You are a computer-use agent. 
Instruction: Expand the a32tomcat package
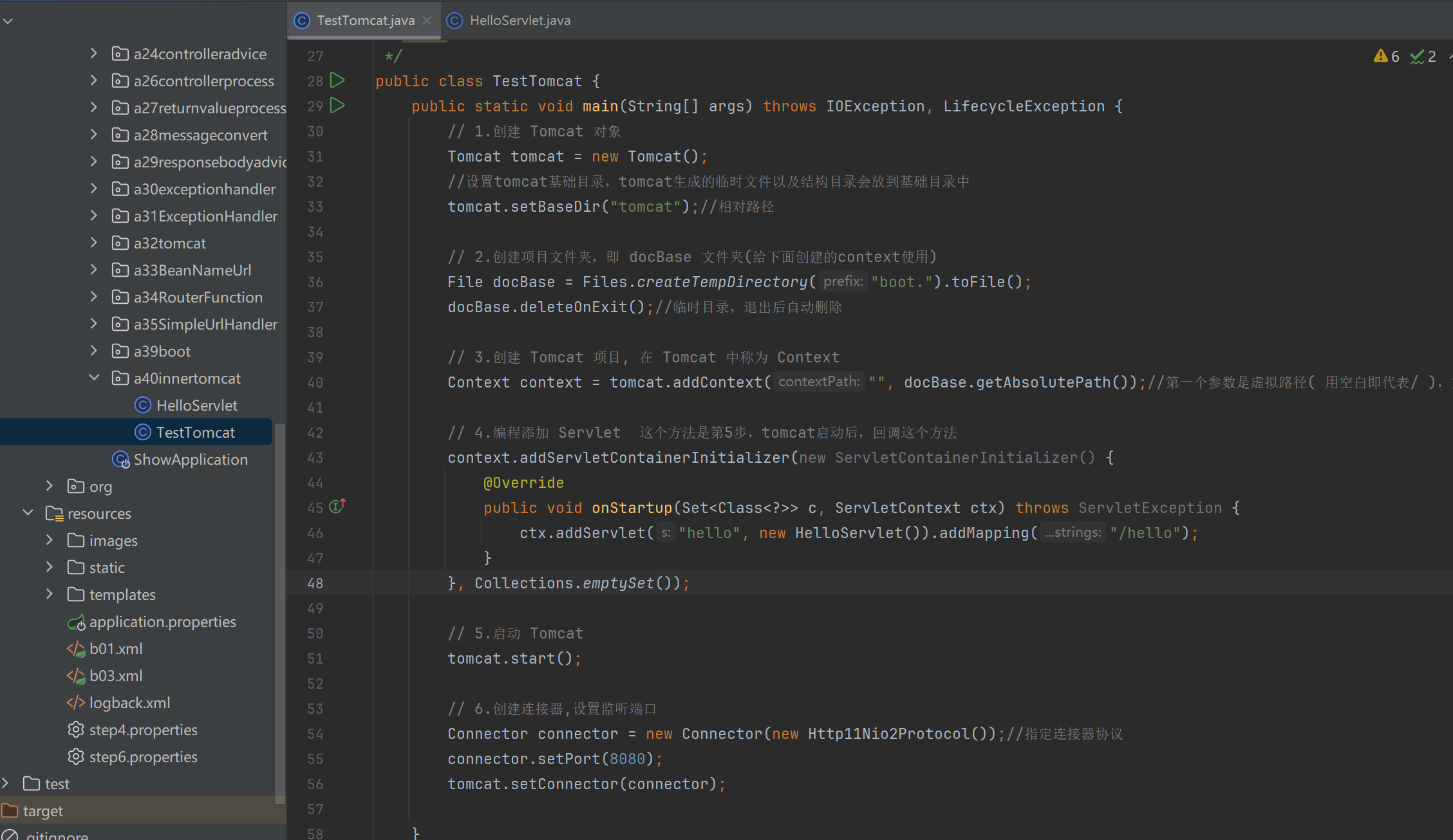point(94,243)
